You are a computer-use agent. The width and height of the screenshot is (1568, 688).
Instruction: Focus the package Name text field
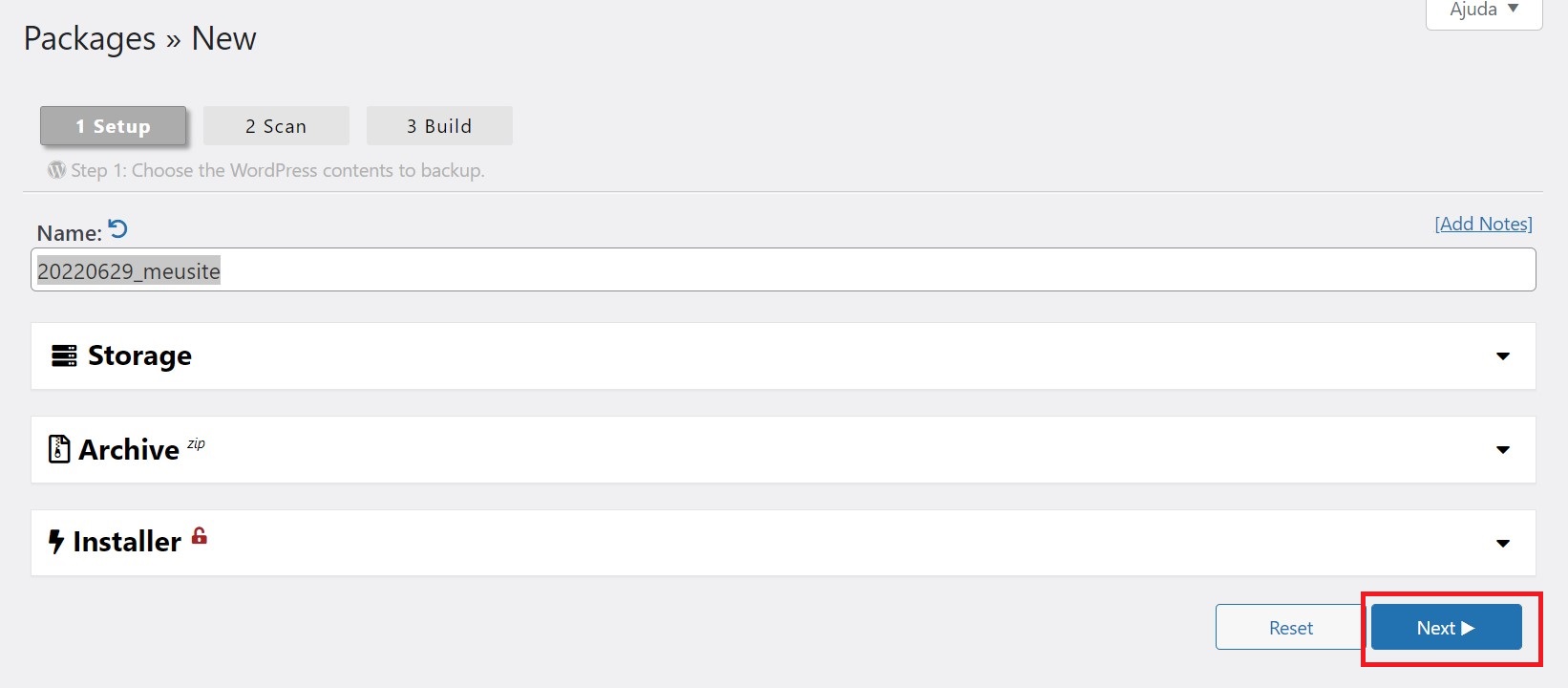(783, 270)
